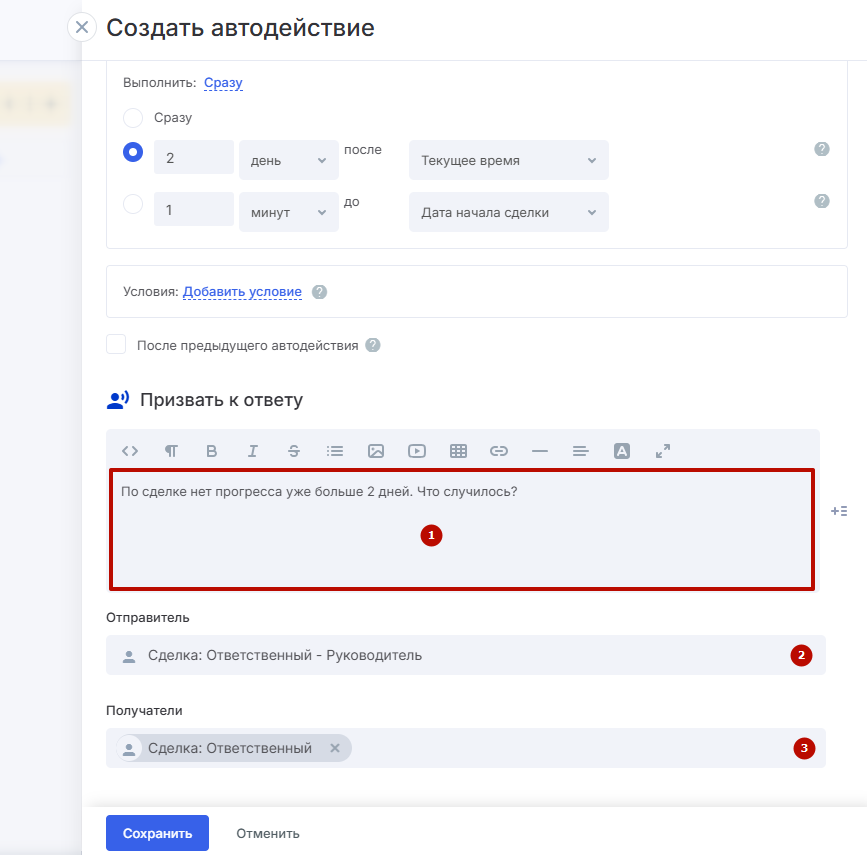The width and height of the screenshot is (867, 855).
Task: Click the "Сохранить" button
Action: 157,833
